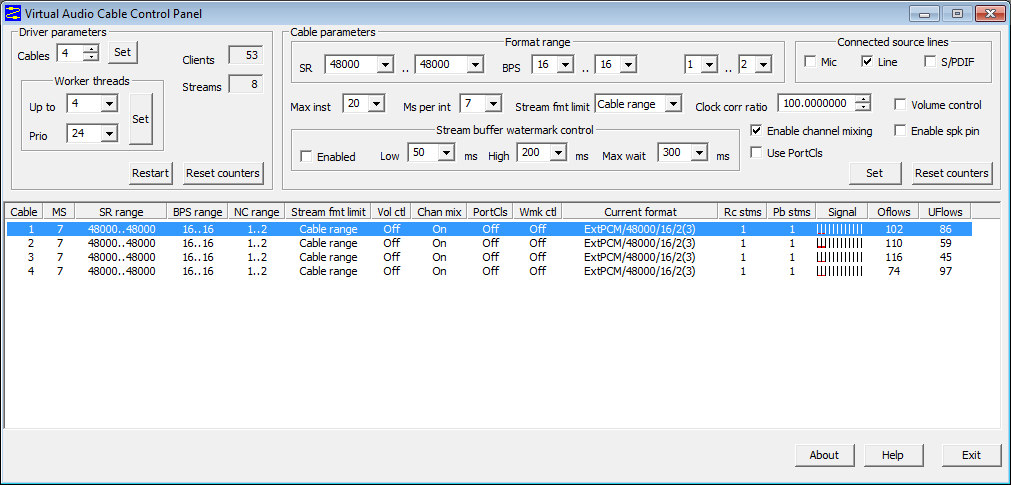This screenshot has width=1011, height=485.
Task: Check the Enable spk pin option
Action: click(x=900, y=131)
